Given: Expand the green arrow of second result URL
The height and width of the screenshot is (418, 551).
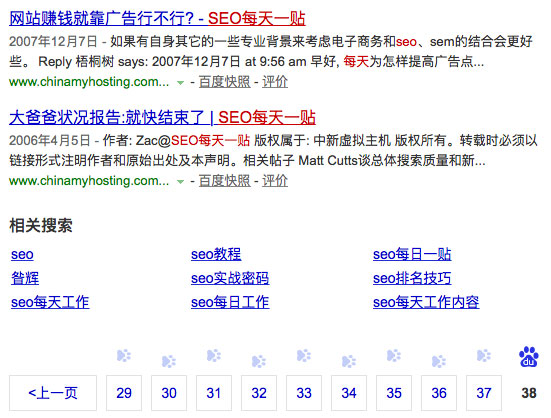Looking at the screenshot, I should 180,182.
